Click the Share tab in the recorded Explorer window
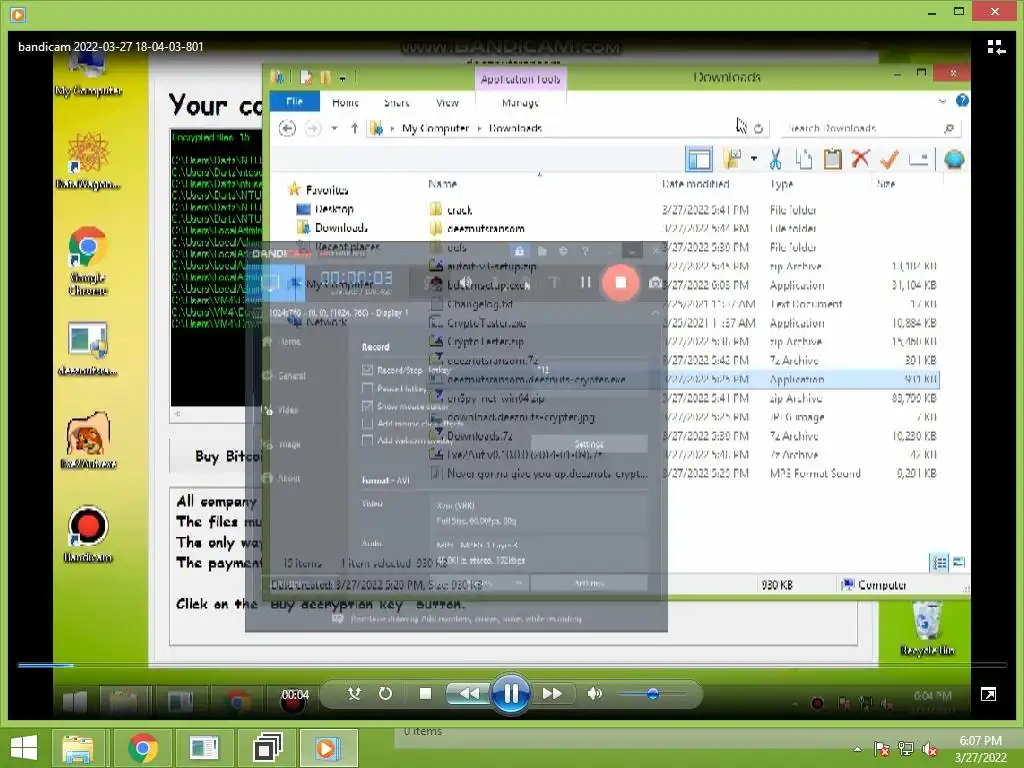1024x768 pixels. point(396,103)
